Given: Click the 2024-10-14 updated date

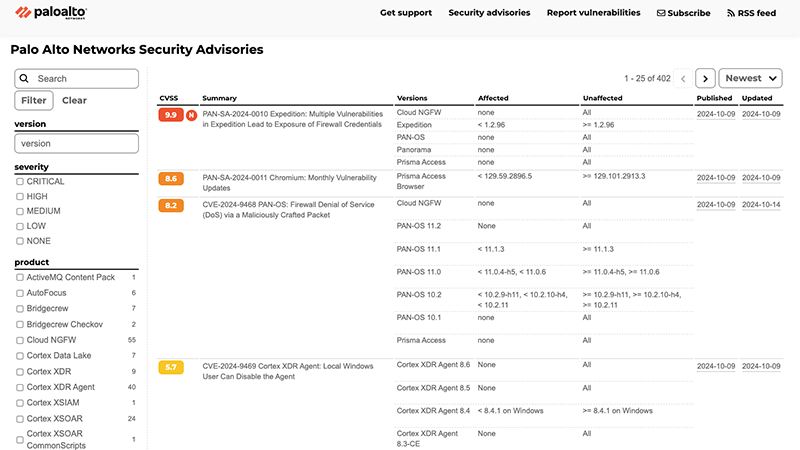Looking at the screenshot, I should pos(761,205).
